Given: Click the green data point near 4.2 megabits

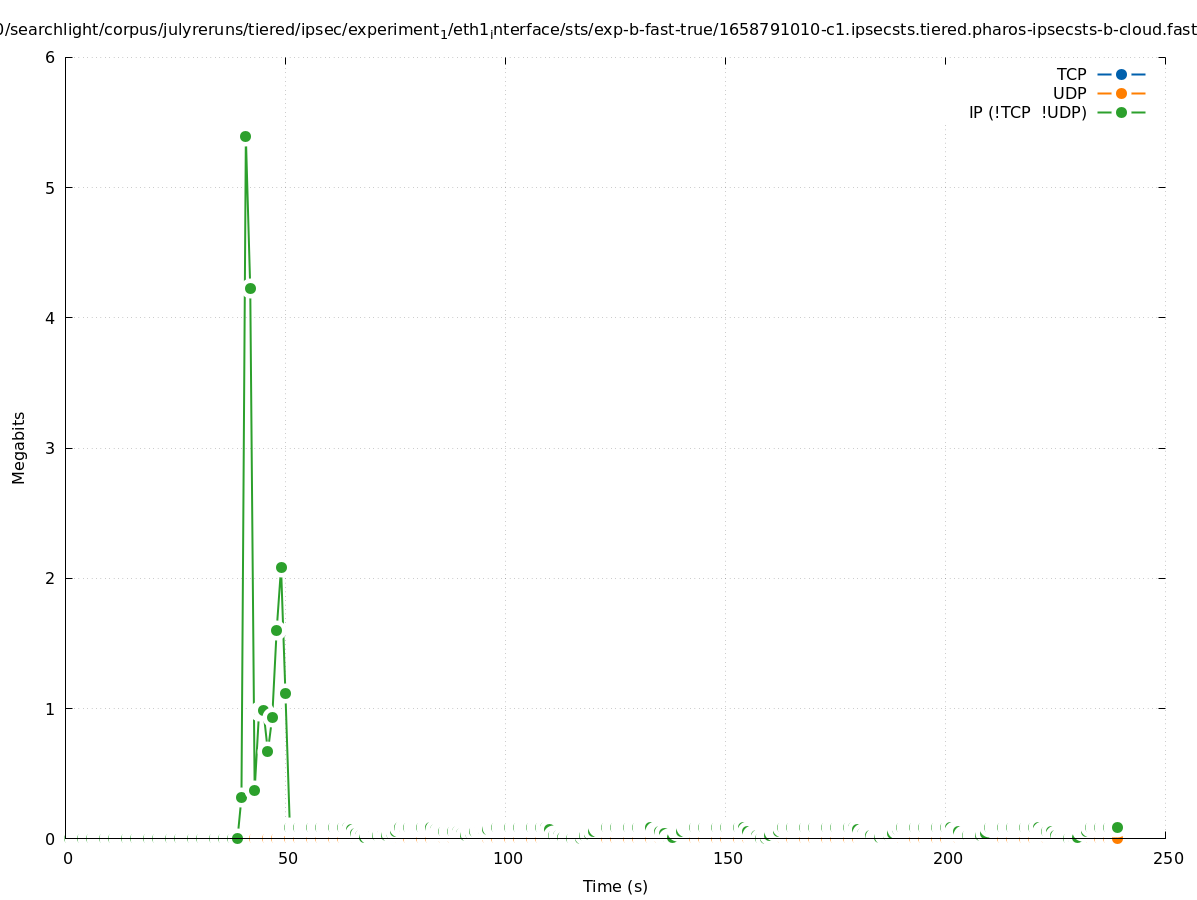Looking at the screenshot, I should (250, 288).
